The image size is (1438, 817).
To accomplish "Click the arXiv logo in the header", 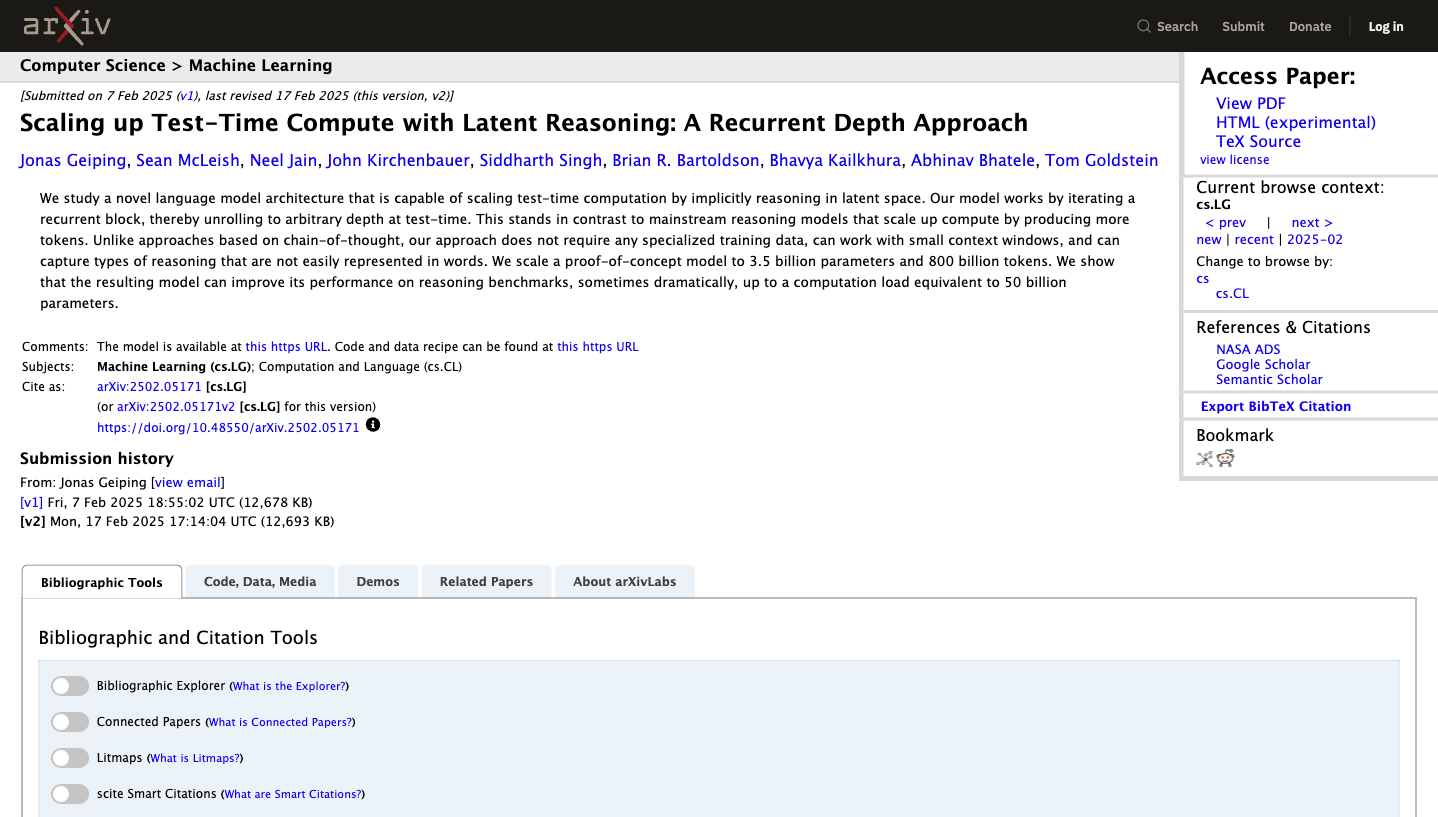I will click(67, 26).
